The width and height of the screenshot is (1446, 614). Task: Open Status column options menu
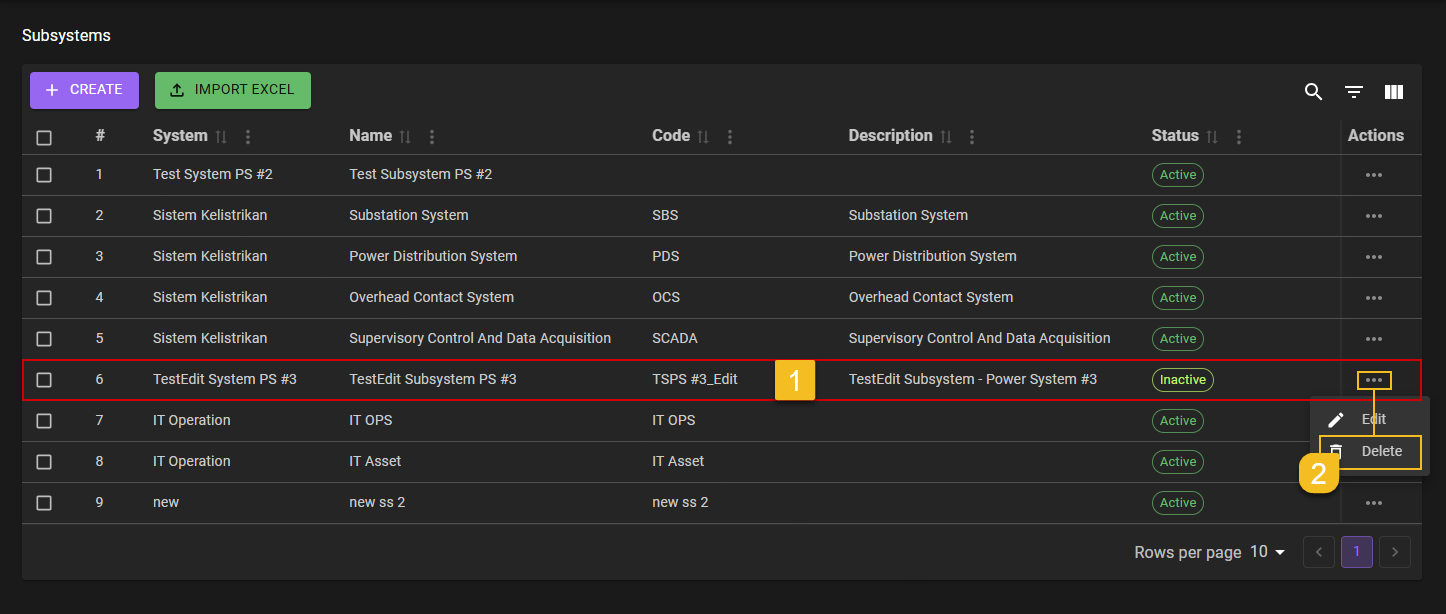pos(1239,136)
